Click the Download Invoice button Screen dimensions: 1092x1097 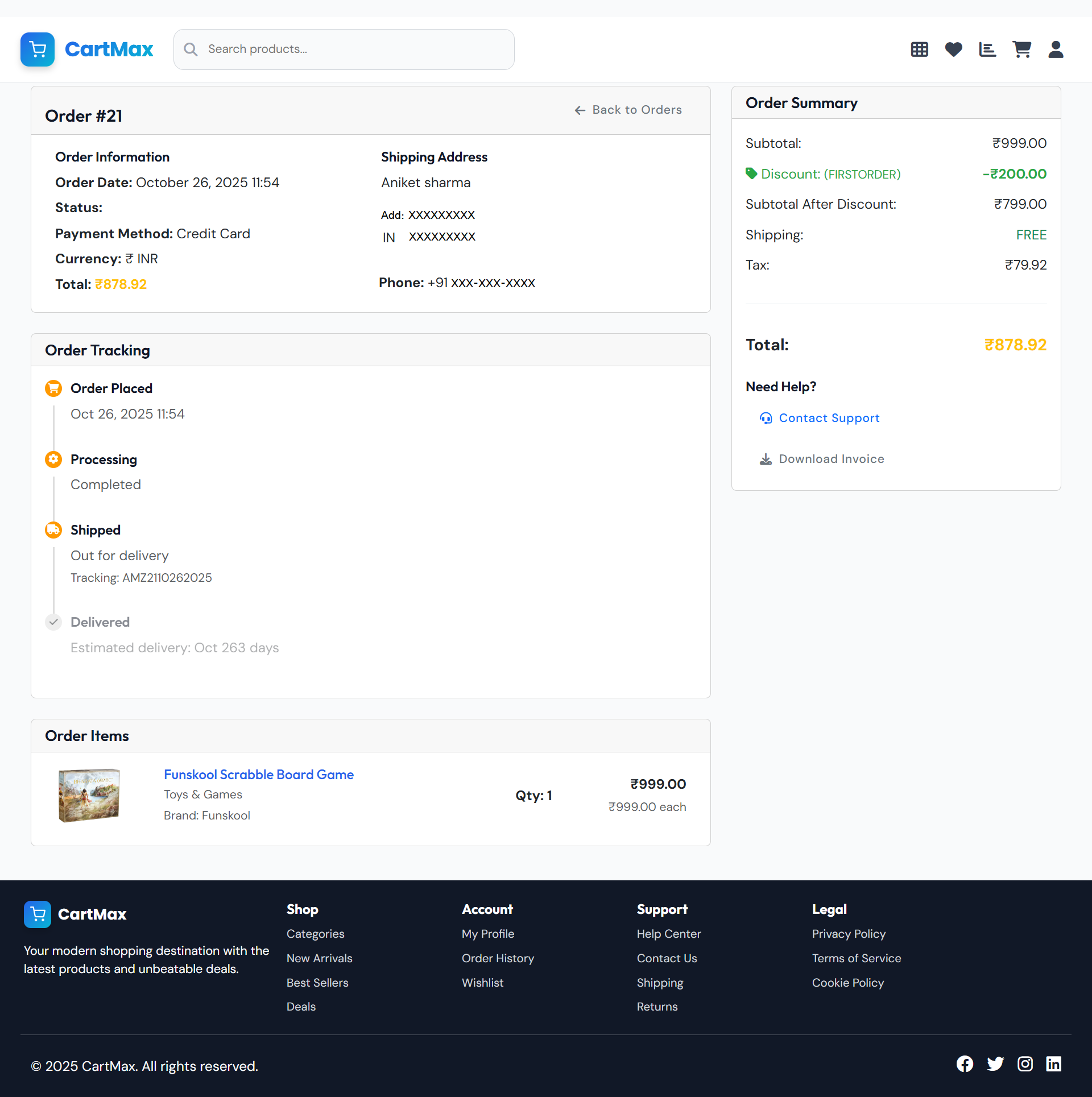pos(822,460)
